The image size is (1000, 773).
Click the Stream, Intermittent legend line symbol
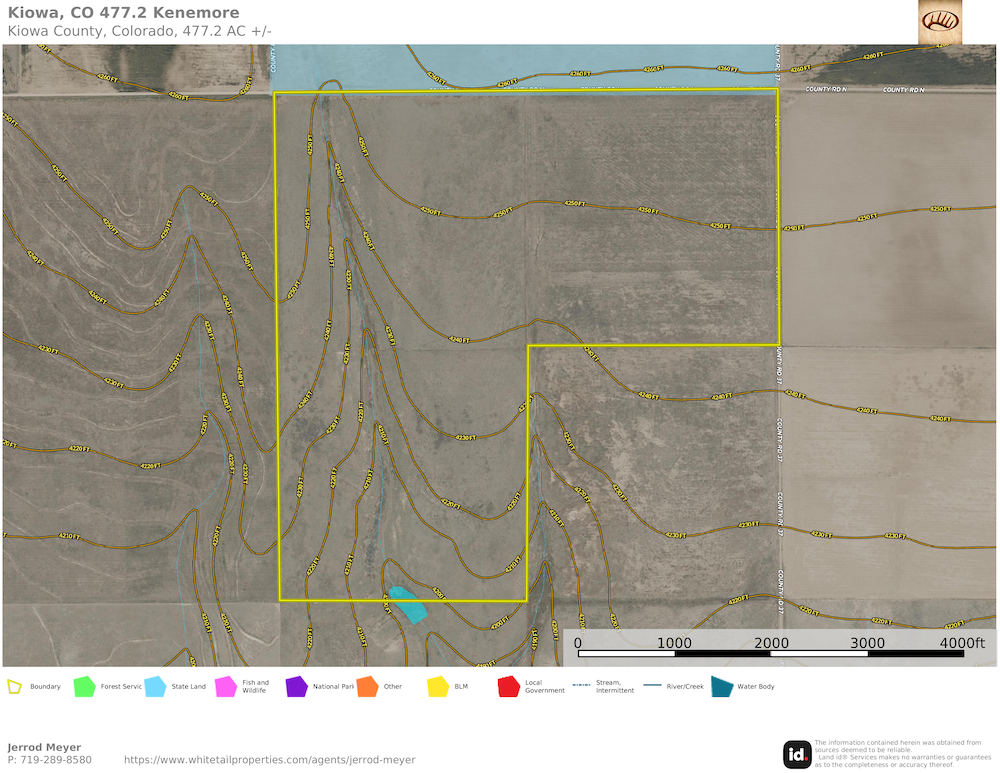580,687
